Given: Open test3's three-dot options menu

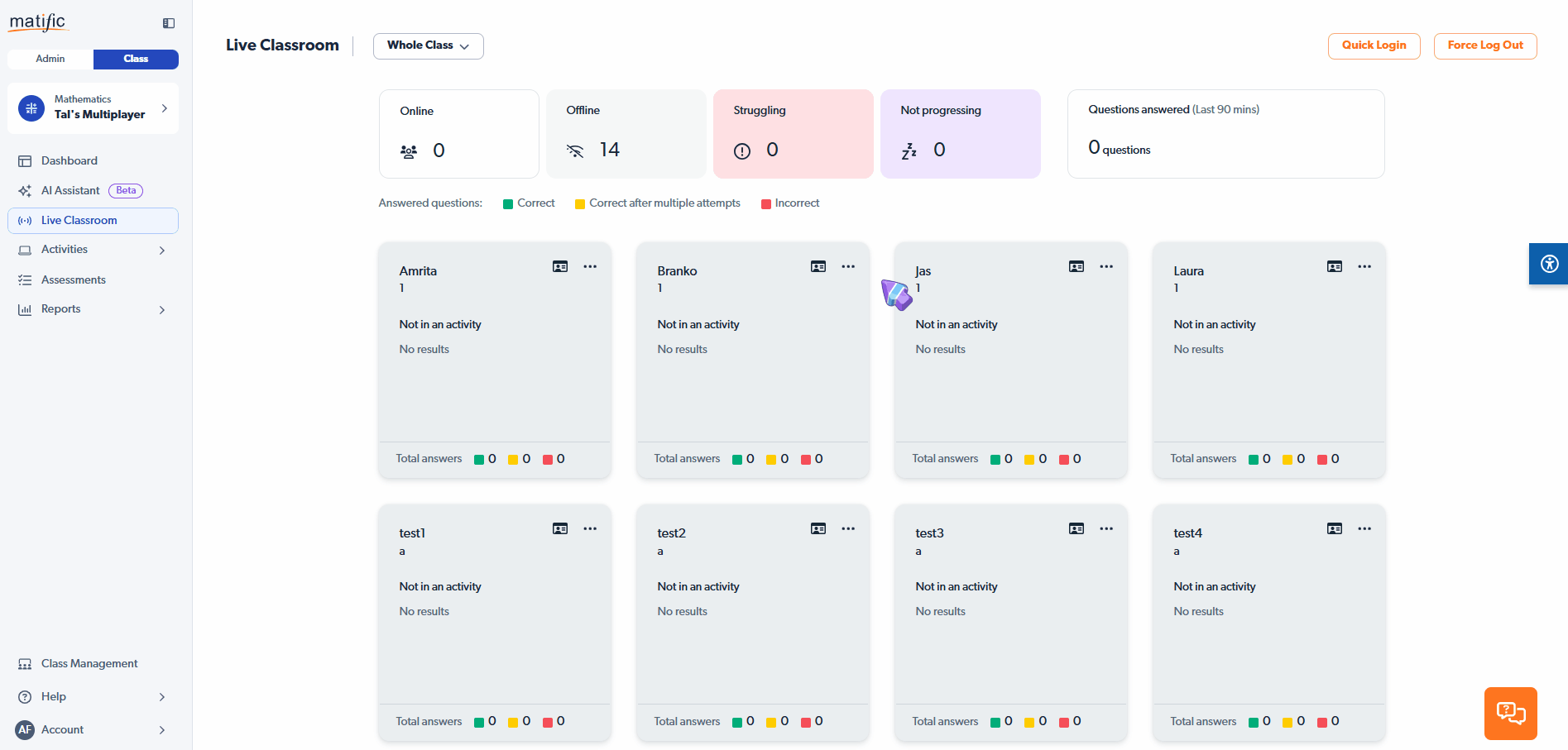Looking at the screenshot, I should 1106,528.
